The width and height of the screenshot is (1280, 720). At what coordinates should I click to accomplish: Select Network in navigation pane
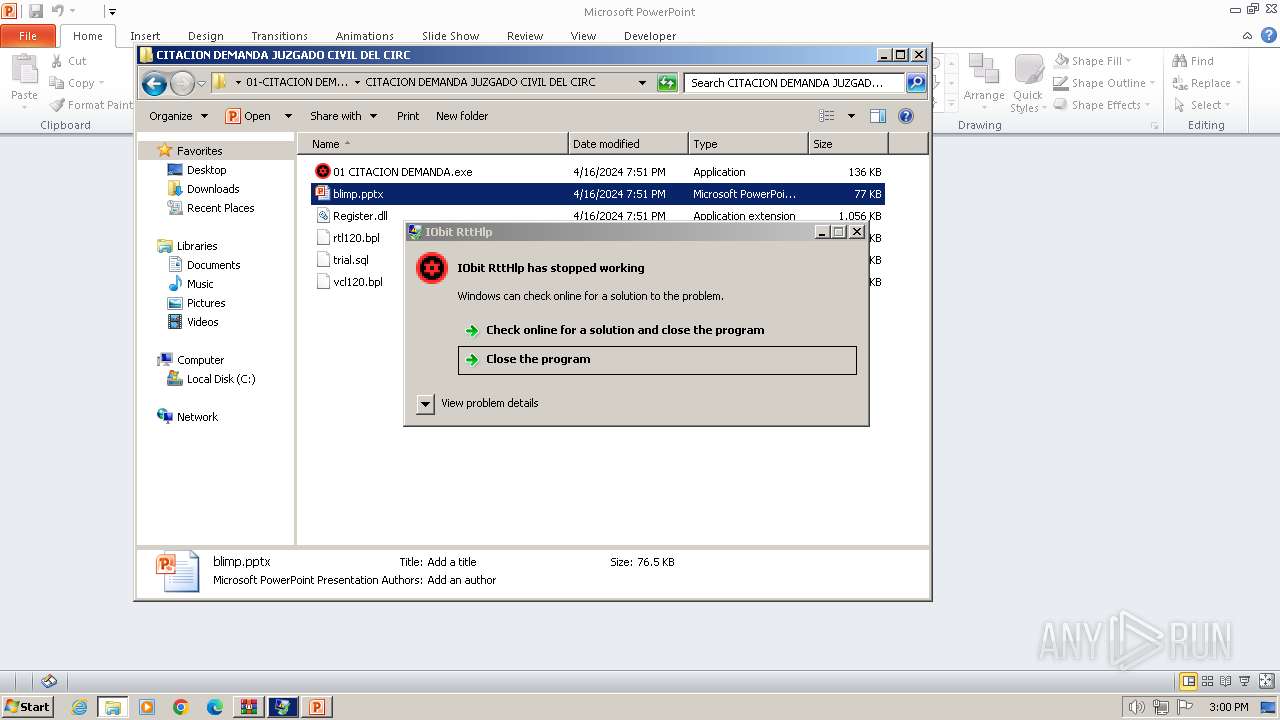(197, 417)
